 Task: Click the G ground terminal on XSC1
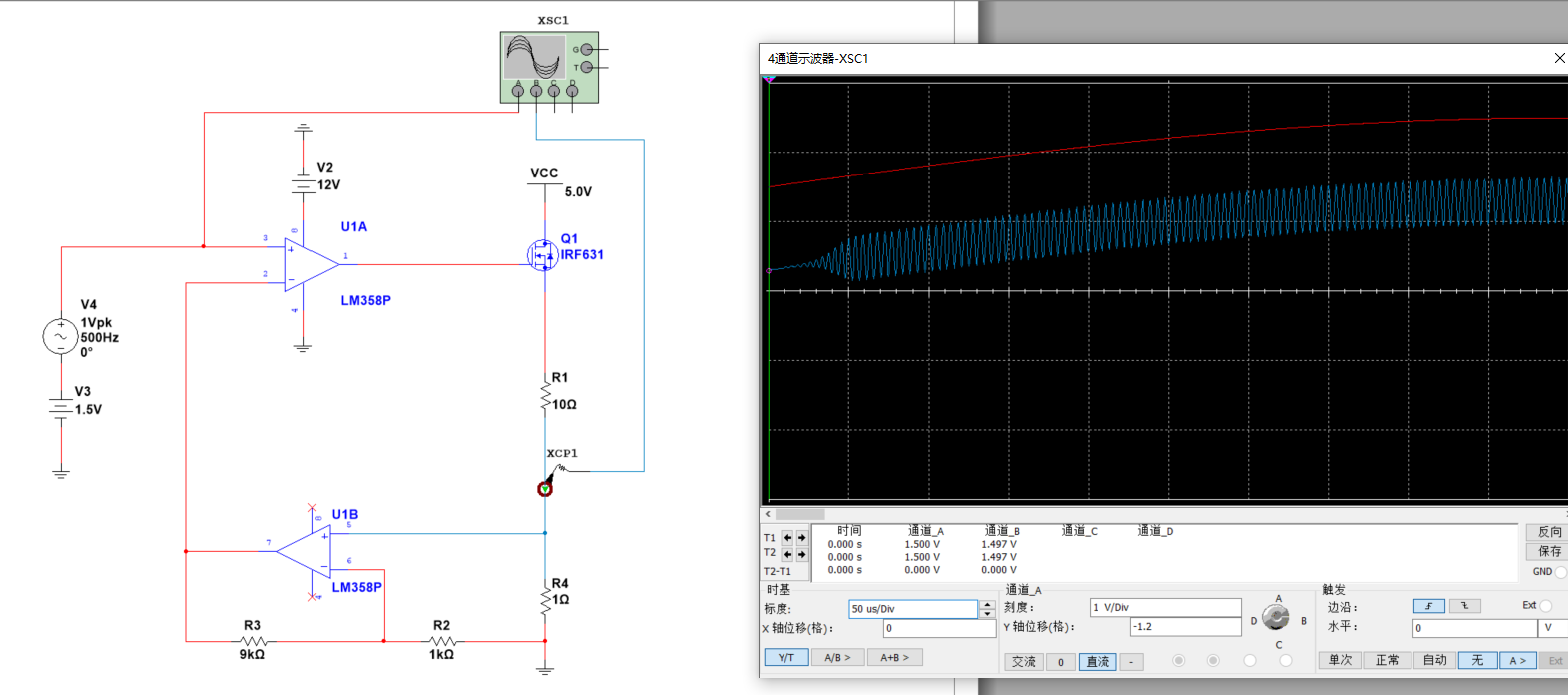[x=586, y=49]
